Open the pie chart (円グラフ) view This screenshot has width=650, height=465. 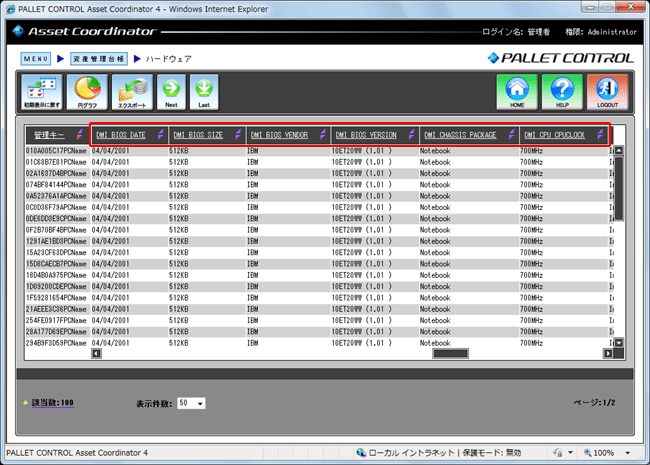[x=87, y=92]
